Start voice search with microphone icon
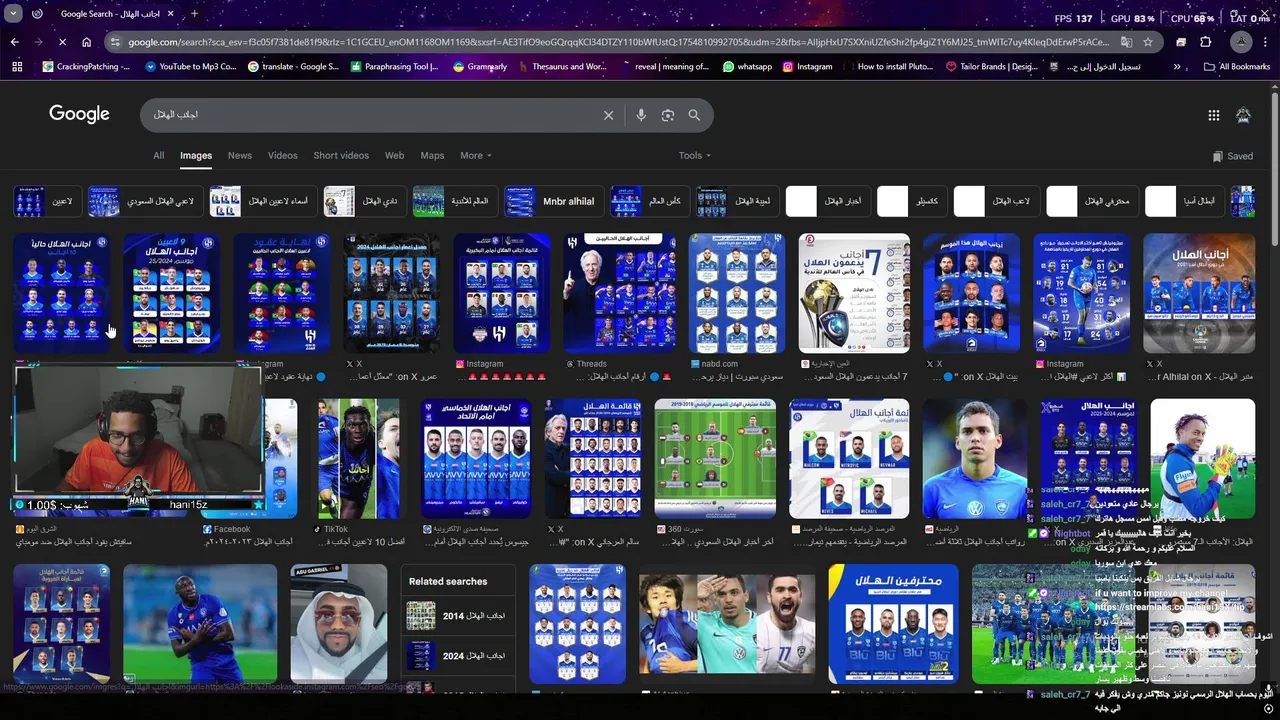Viewport: 1280px width, 720px height. tap(641, 115)
